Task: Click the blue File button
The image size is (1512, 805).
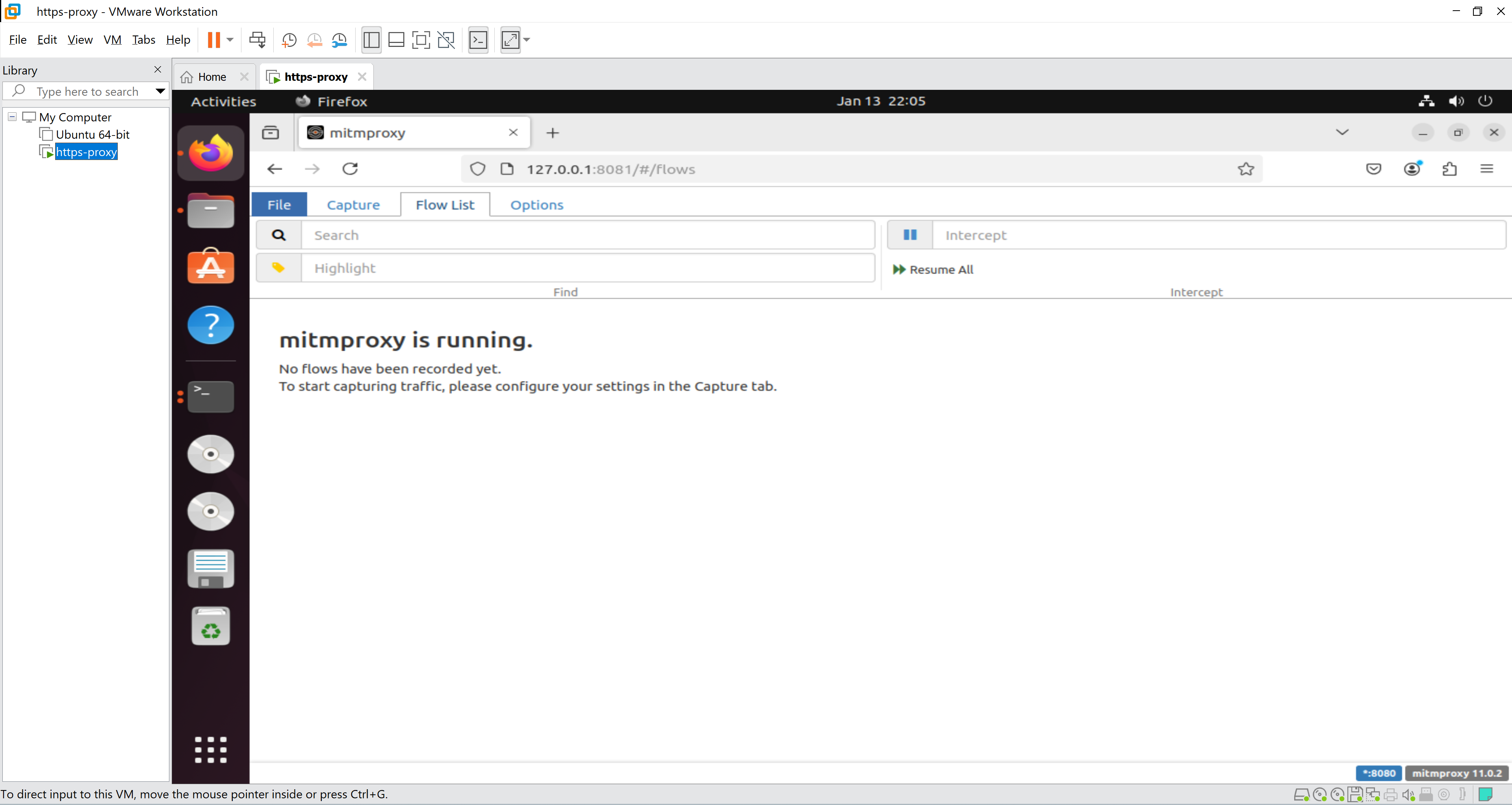Action: 279,205
